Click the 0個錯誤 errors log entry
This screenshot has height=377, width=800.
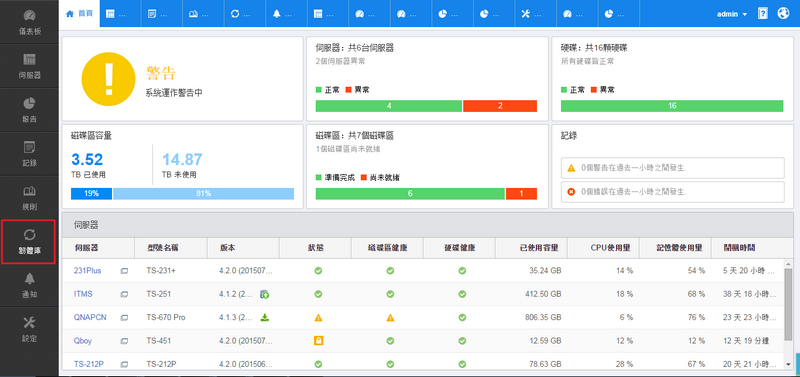pyautogui.click(x=672, y=192)
